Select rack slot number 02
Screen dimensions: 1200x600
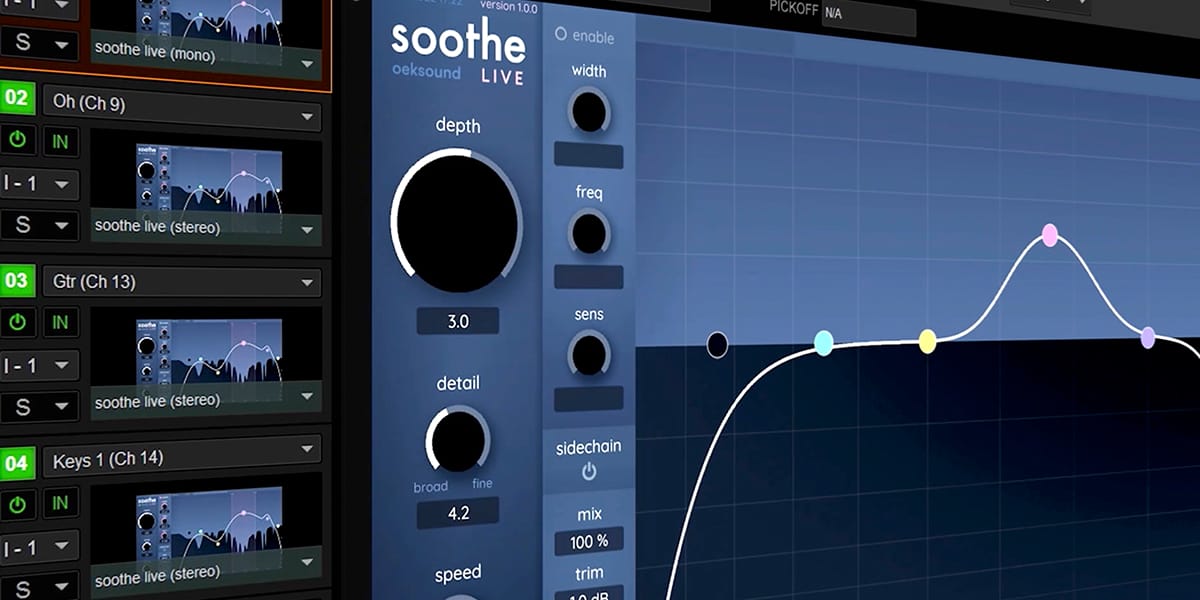point(16,100)
